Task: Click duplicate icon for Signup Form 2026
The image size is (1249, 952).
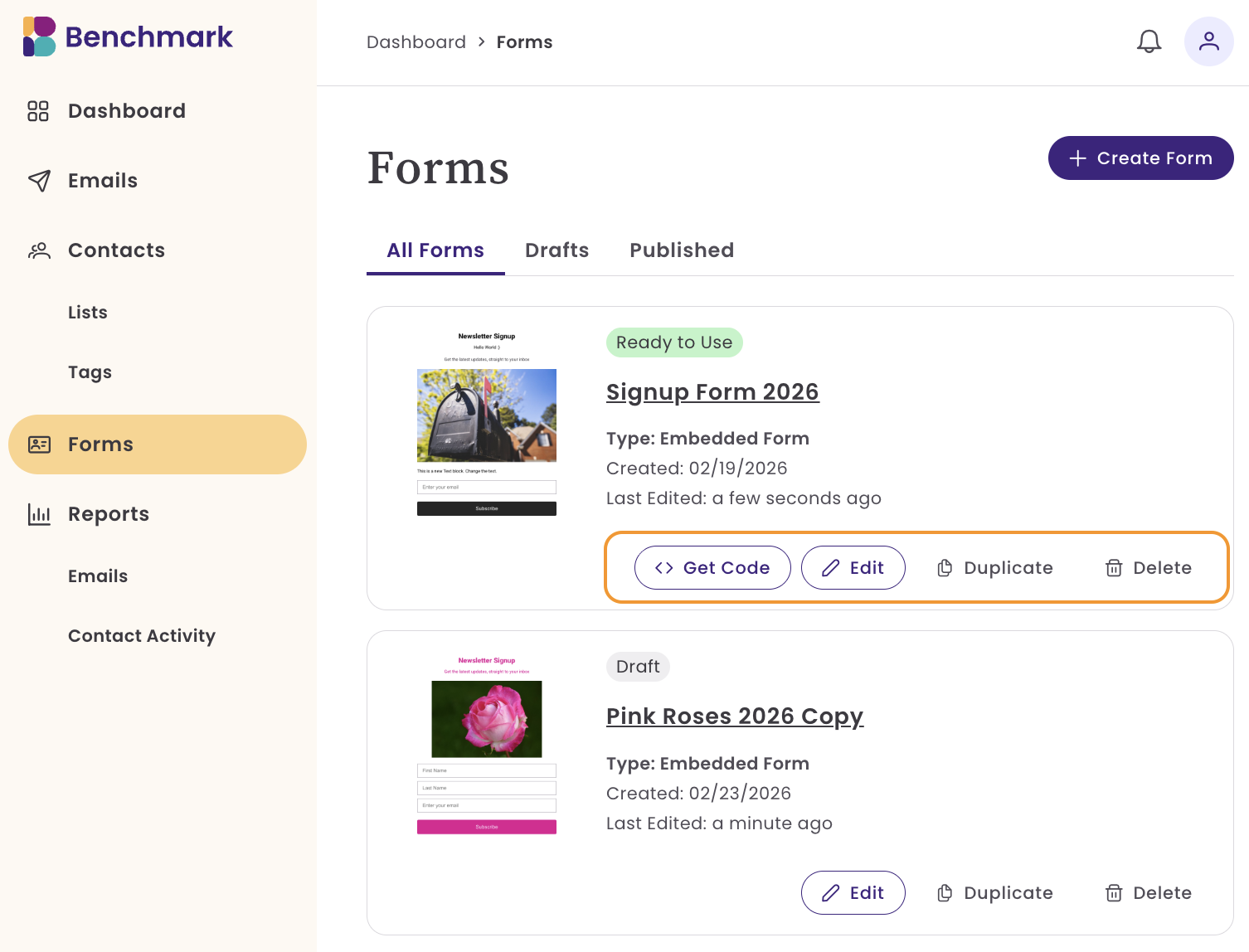Action: click(945, 568)
